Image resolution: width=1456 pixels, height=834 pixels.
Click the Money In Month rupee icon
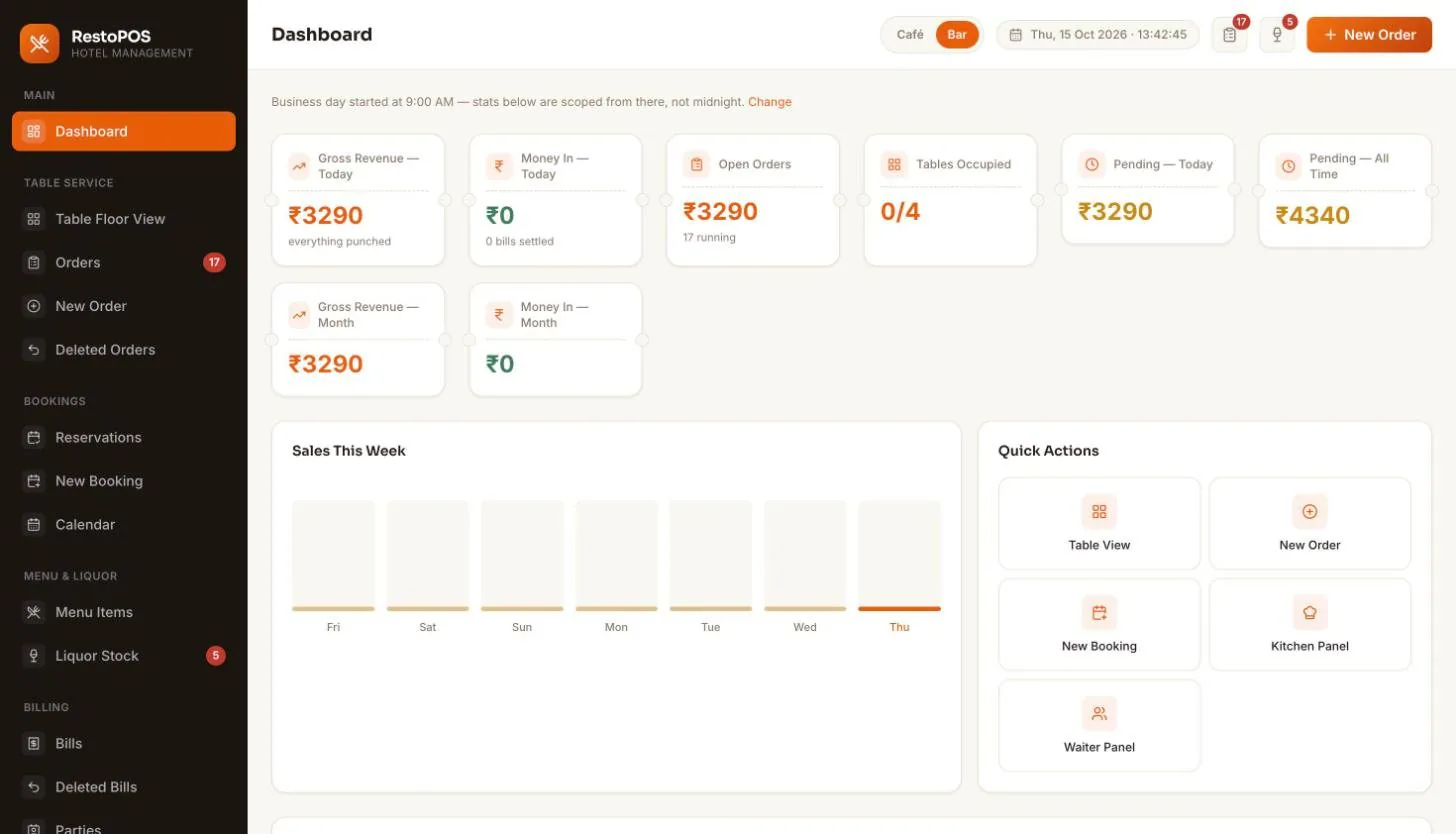[x=499, y=315]
